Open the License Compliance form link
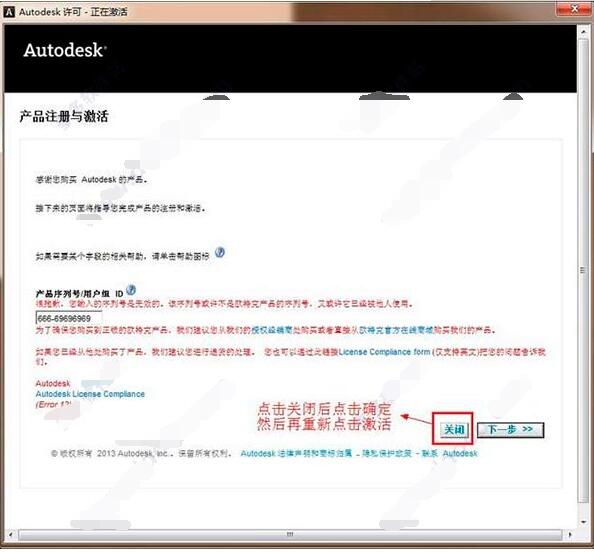594x552 pixels. point(385,352)
